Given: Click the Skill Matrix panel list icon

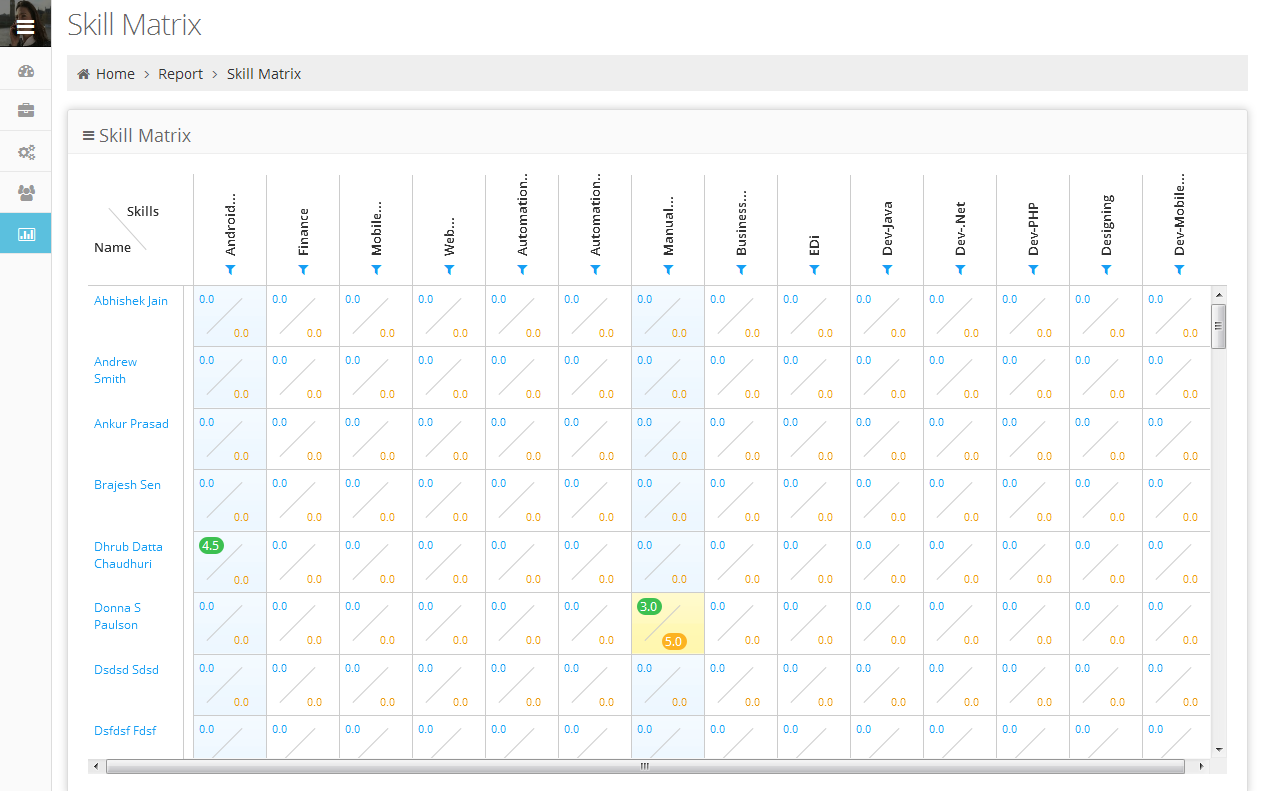Looking at the screenshot, I should click(x=88, y=136).
